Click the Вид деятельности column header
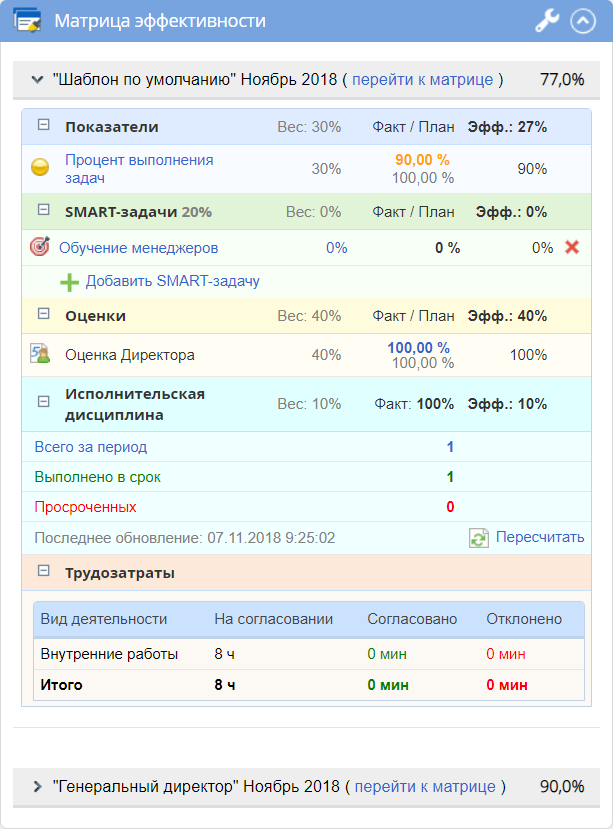Image resolution: width=613 pixels, height=829 pixels. coord(104,619)
